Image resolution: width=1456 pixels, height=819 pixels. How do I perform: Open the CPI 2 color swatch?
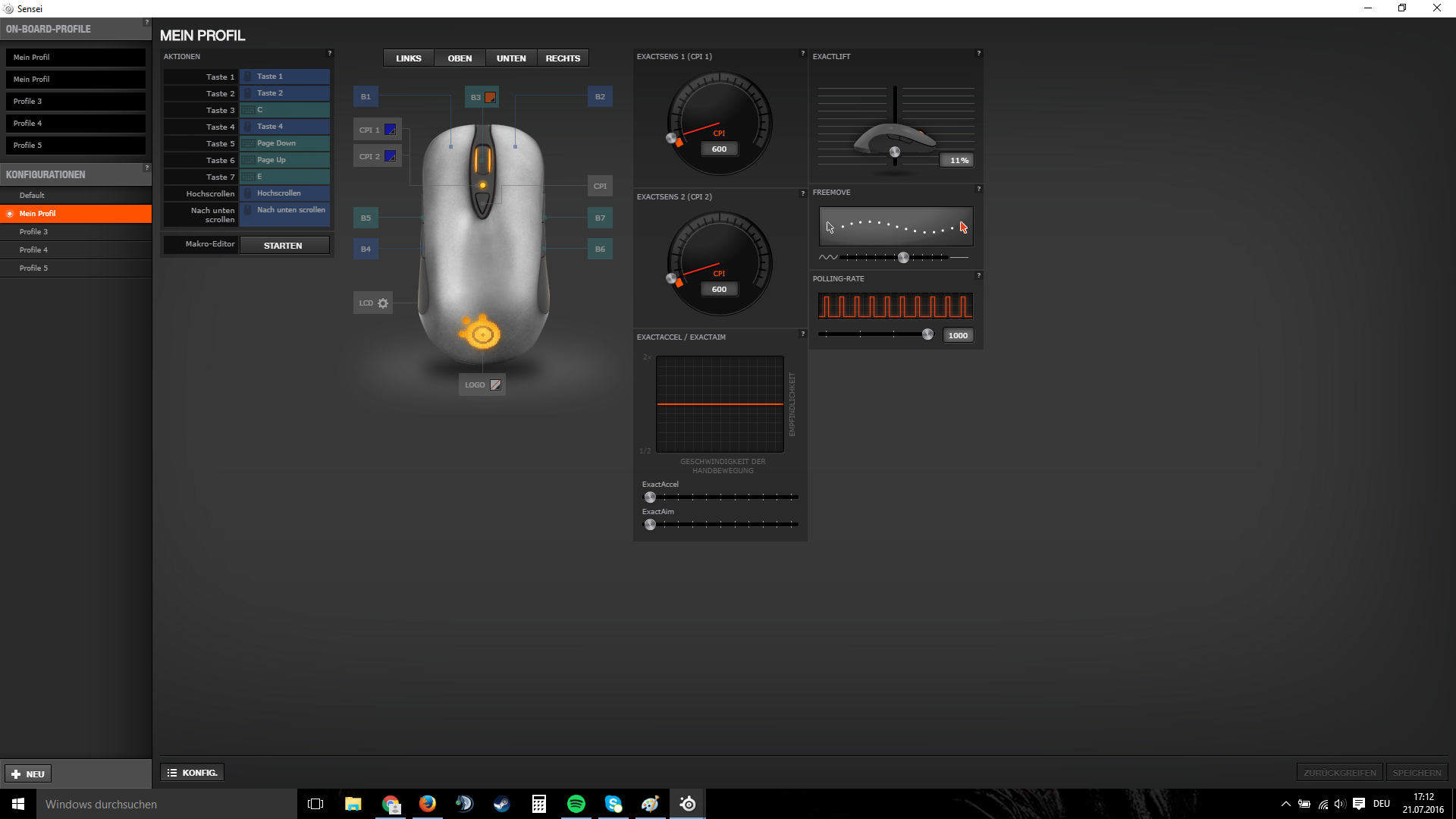[390, 156]
